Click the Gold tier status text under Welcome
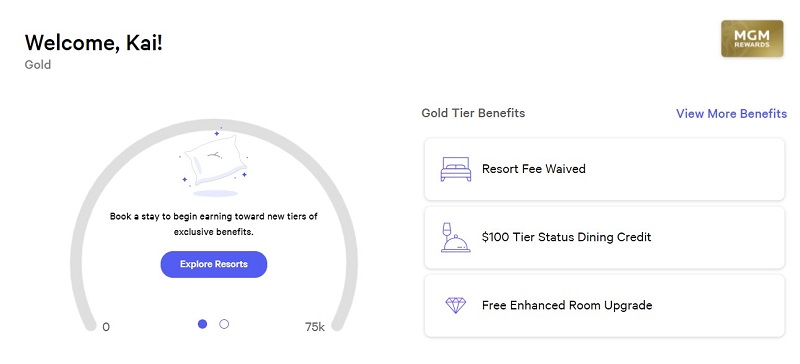The image size is (800, 364). coord(38,65)
